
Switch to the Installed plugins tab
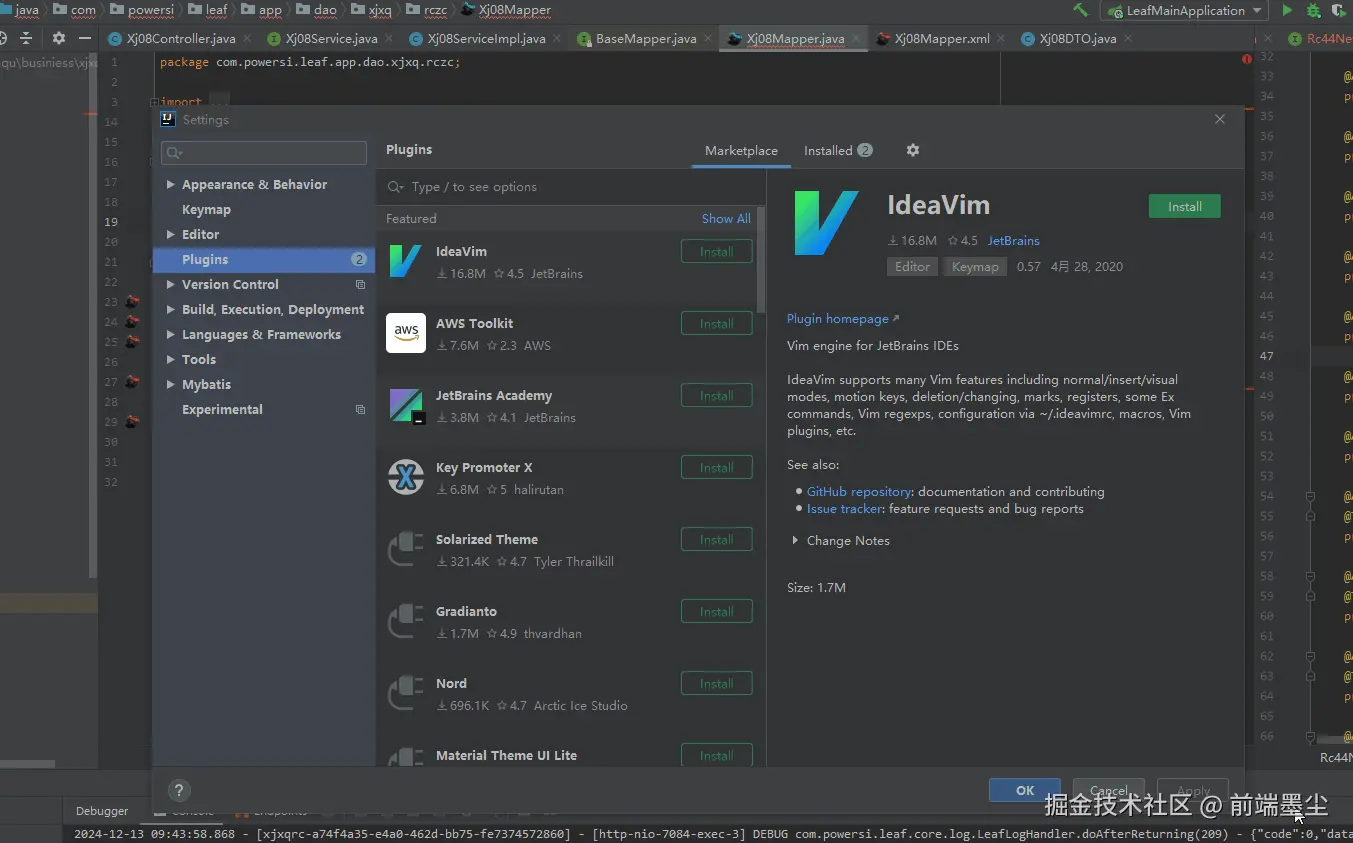(838, 151)
